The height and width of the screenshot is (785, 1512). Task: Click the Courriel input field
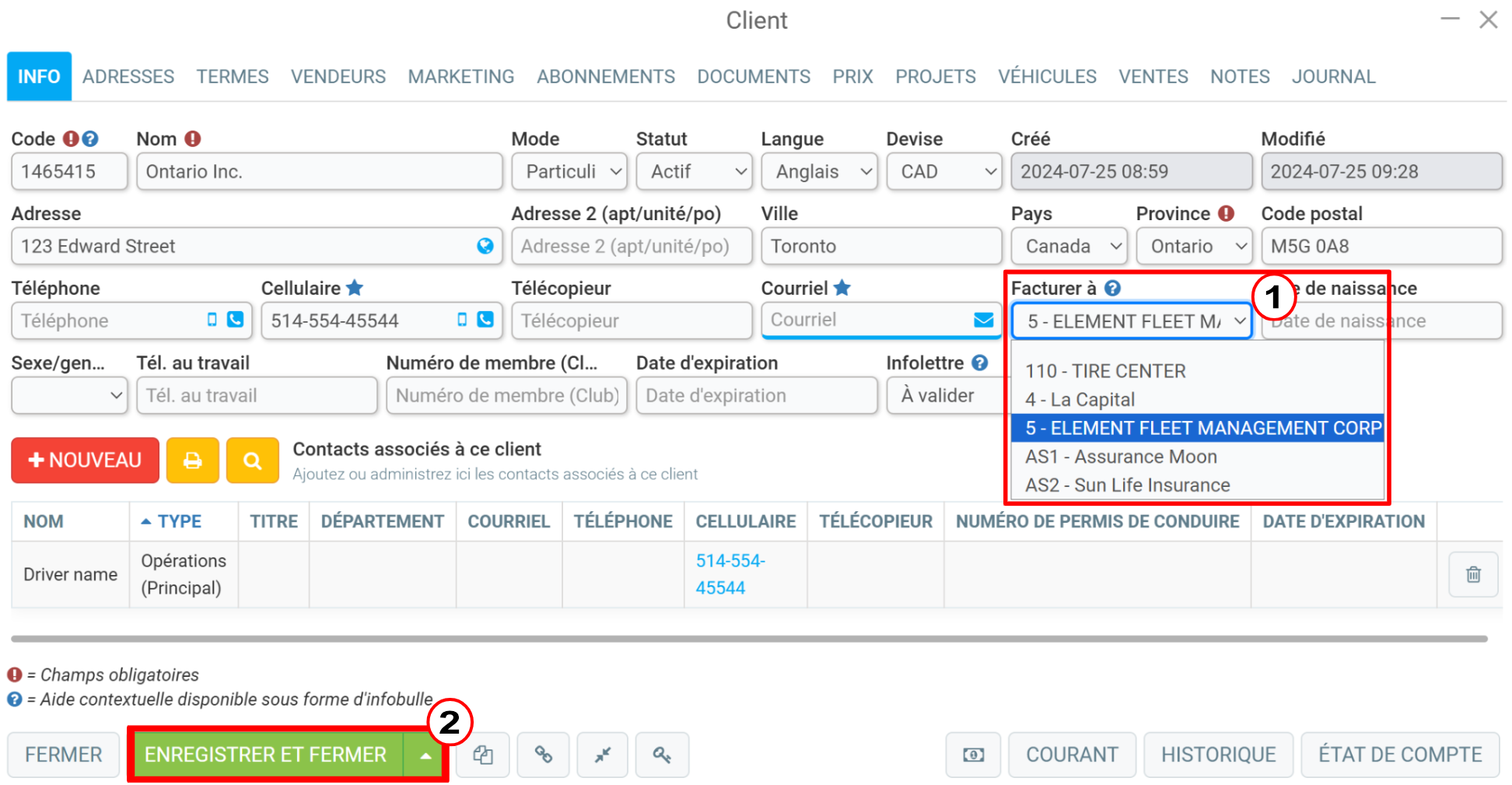pyautogui.click(x=866, y=320)
